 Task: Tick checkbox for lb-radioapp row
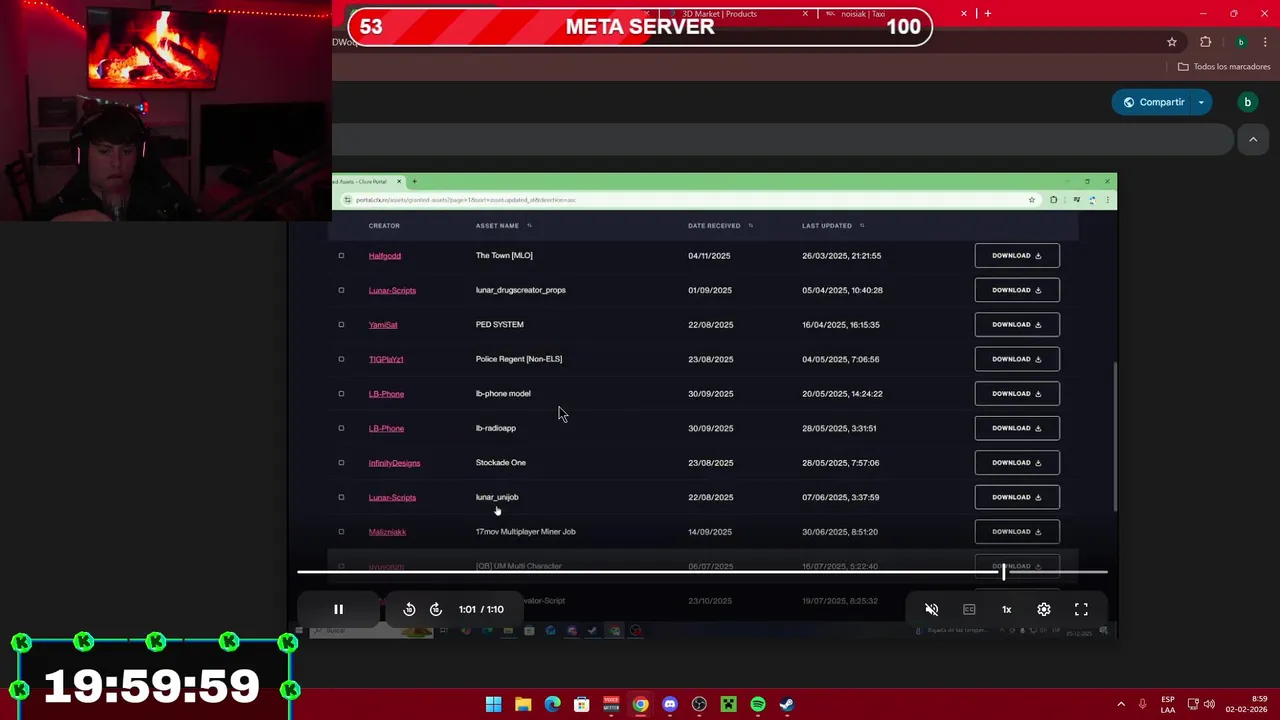[341, 428]
